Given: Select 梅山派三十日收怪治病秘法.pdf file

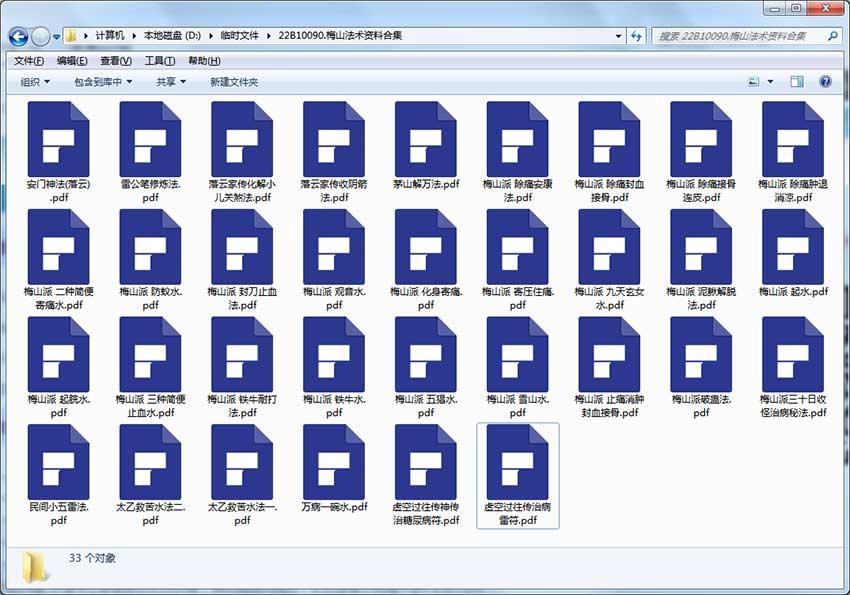Looking at the screenshot, I should click(793, 367).
